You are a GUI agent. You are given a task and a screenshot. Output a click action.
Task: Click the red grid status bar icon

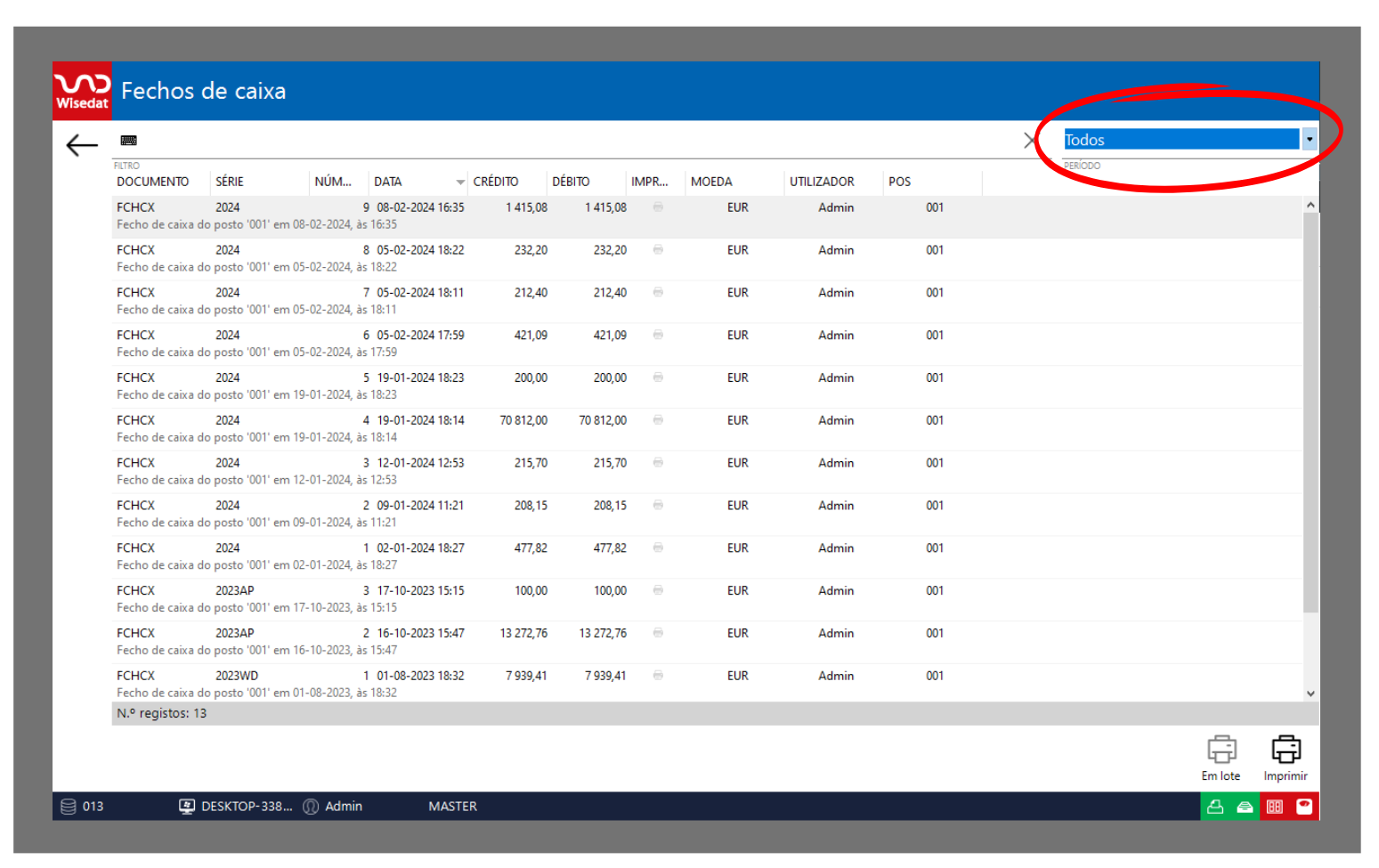click(x=1275, y=807)
